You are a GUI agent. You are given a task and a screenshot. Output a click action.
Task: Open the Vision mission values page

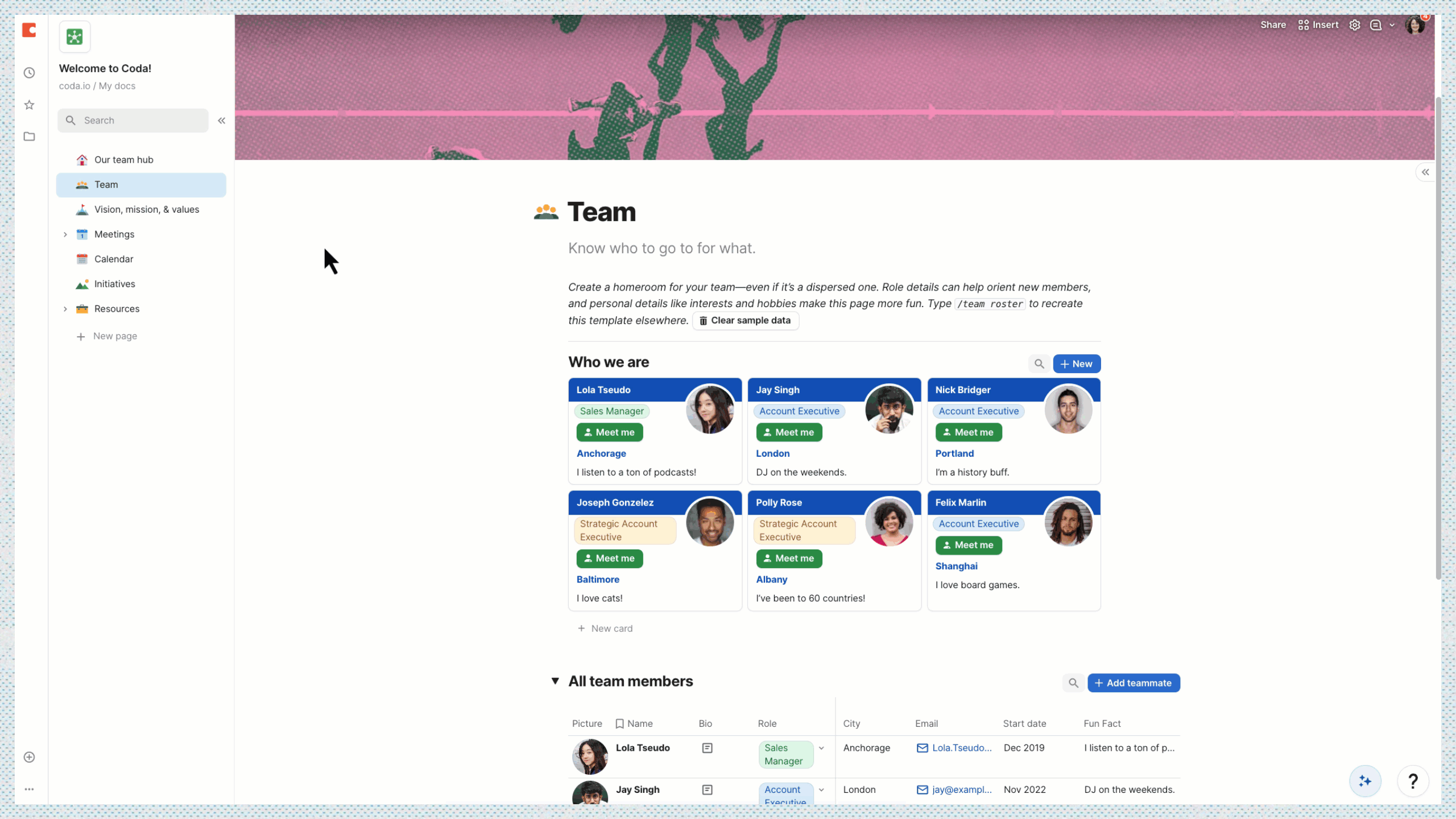click(x=146, y=208)
